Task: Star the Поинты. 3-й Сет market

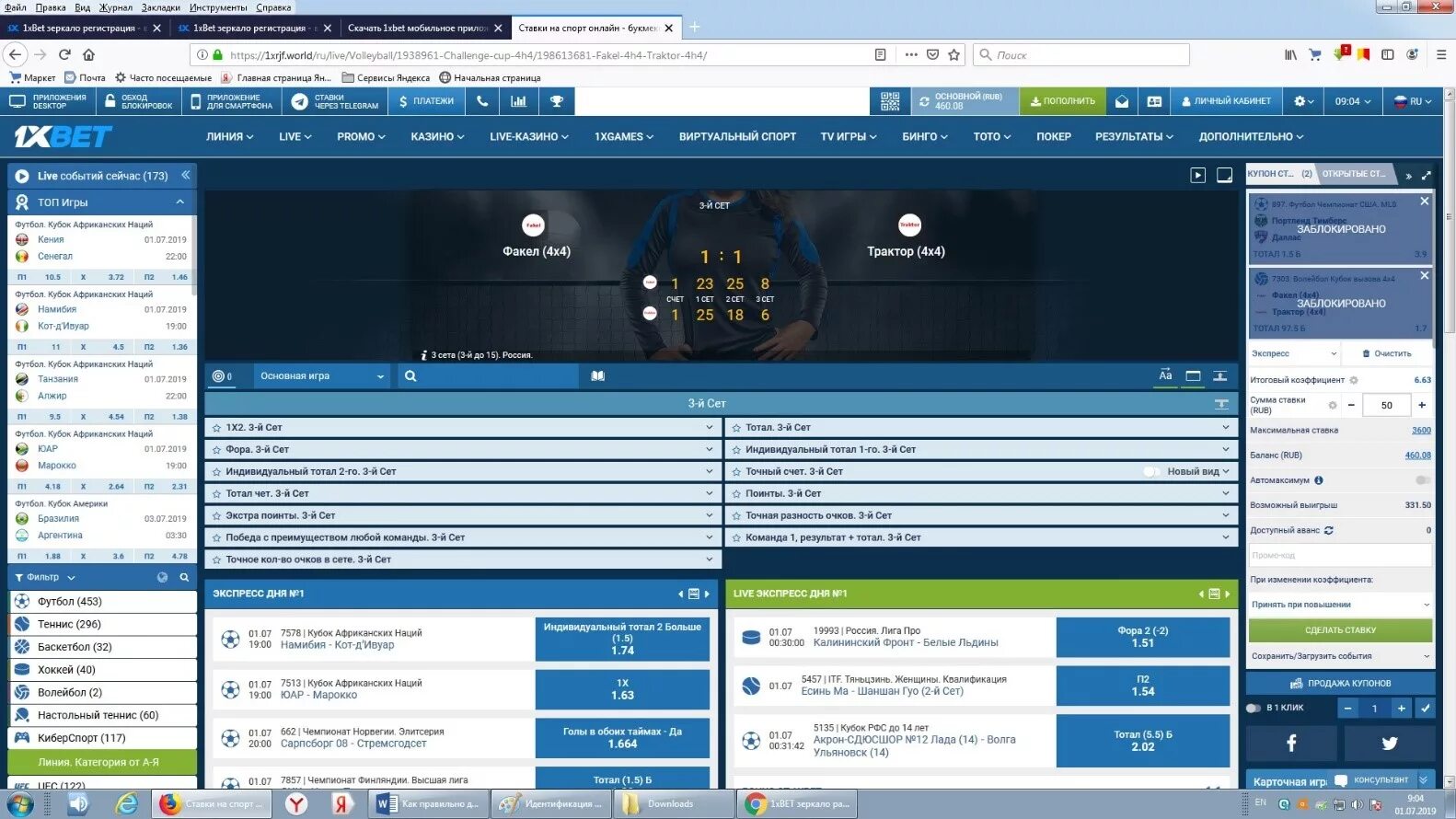Action: (x=736, y=494)
